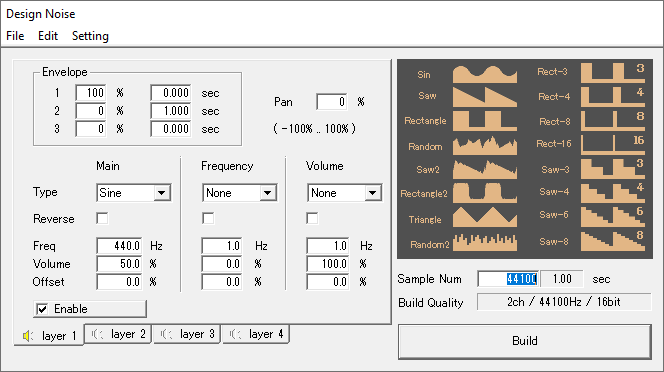The image size is (664, 372).
Task: Click the muted speaker icon on layer 2
Action: coord(97,334)
